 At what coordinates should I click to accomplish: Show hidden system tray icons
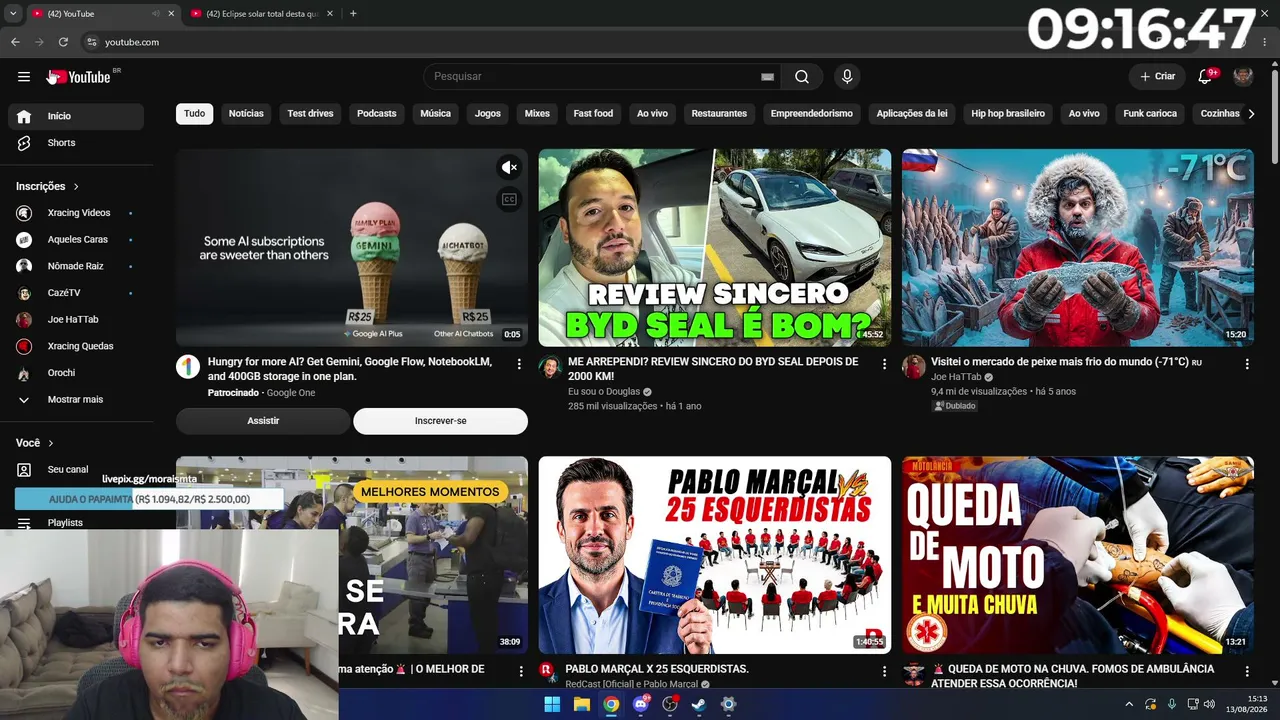coord(1129,705)
